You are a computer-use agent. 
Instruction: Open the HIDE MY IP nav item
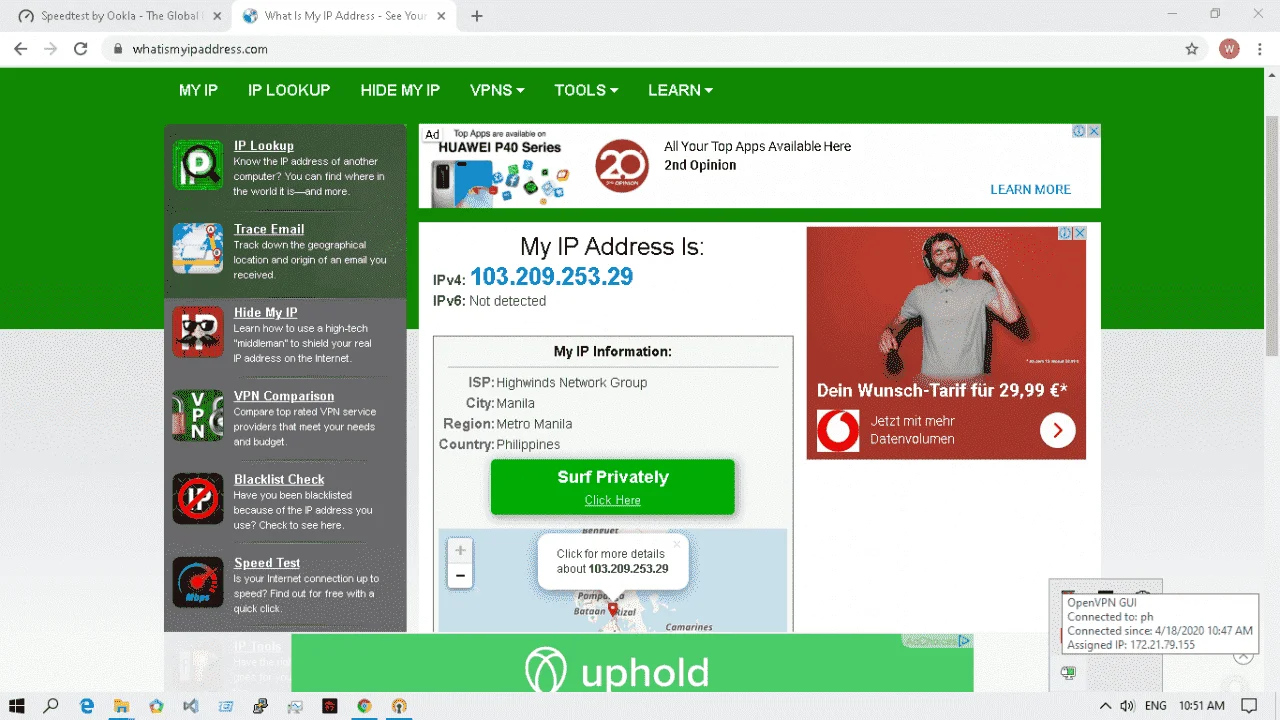click(x=400, y=90)
